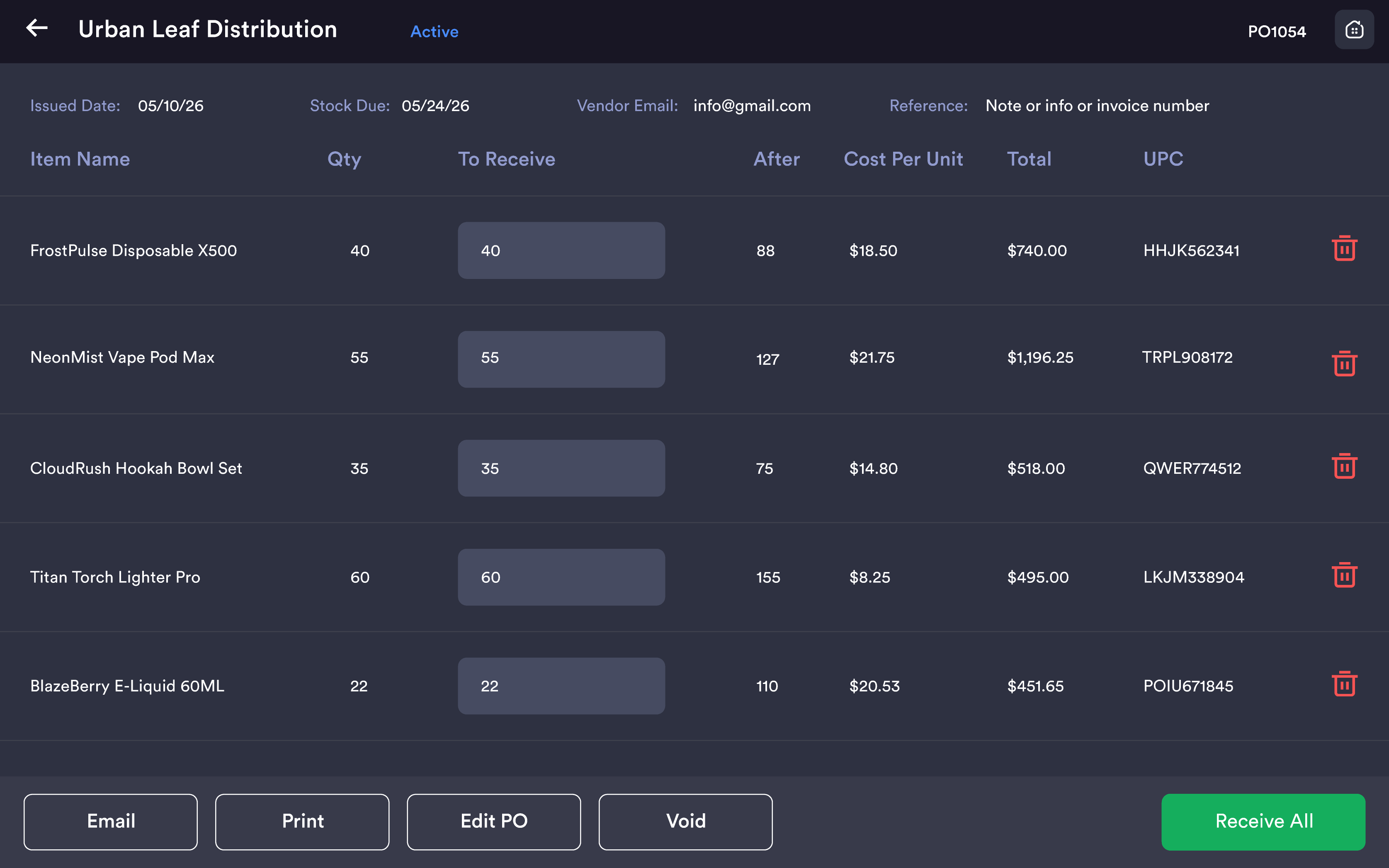
Task: Click the PO1054 order number
Action: 1277,32
